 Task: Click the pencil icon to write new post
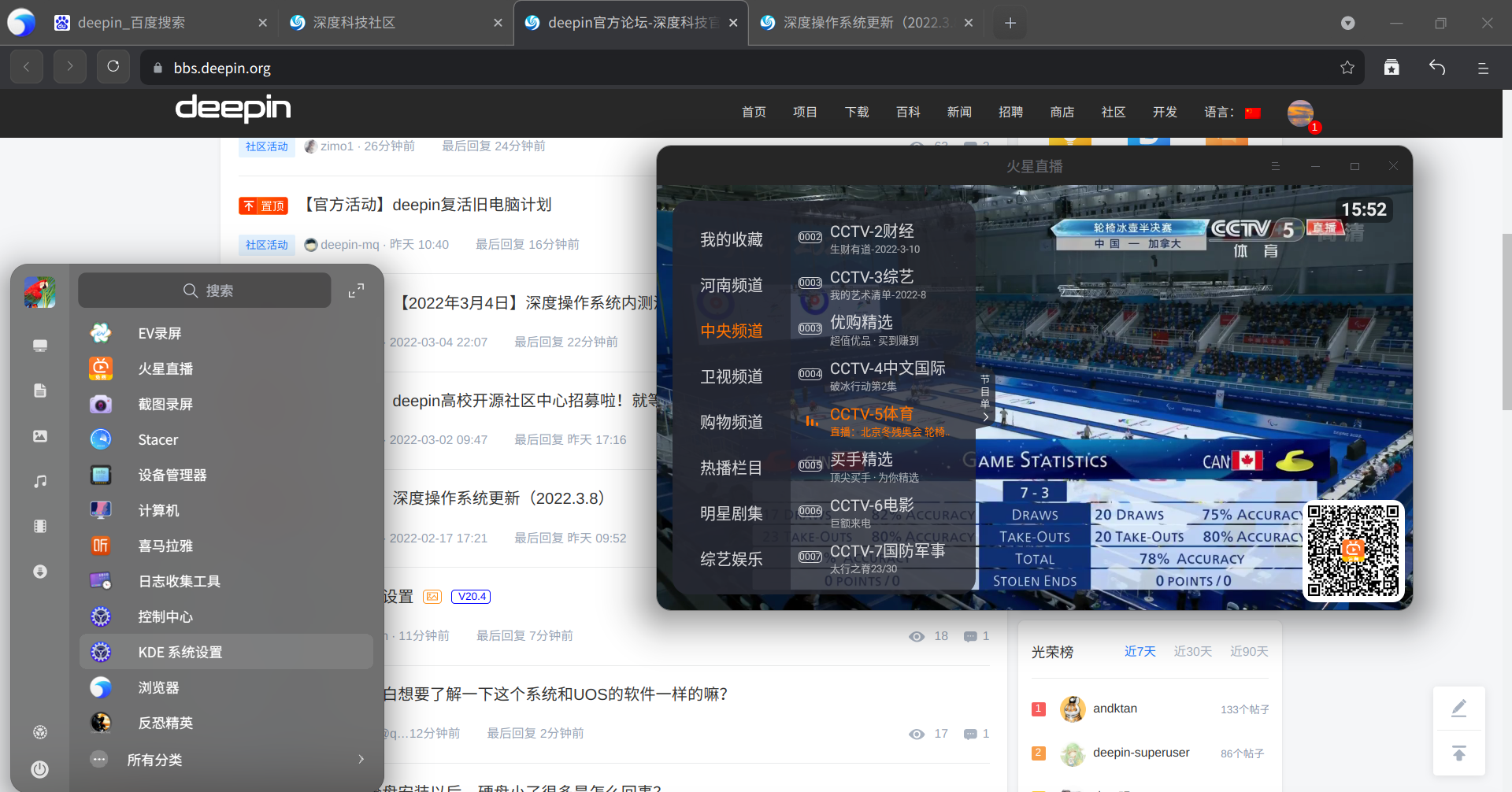point(1459,708)
